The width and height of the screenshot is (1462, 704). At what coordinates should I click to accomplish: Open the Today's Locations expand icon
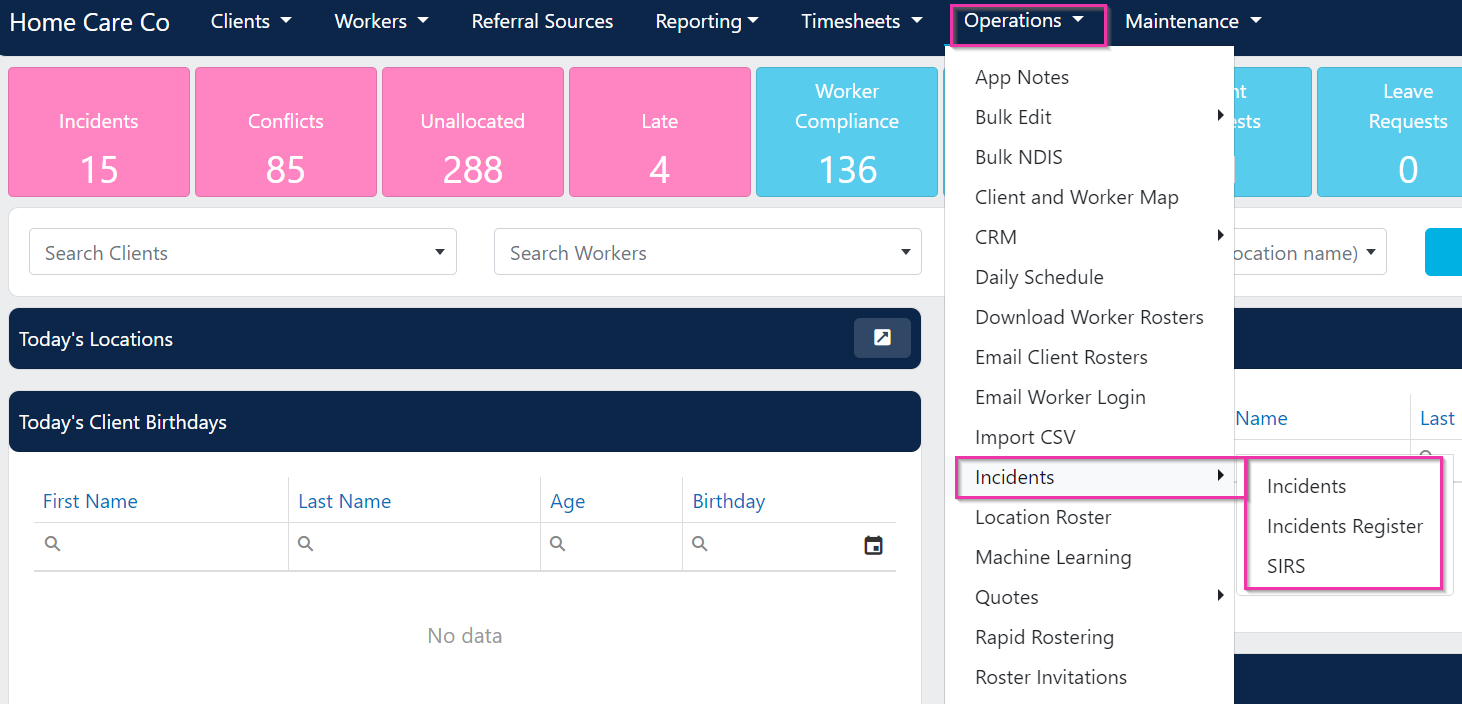point(882,338)
